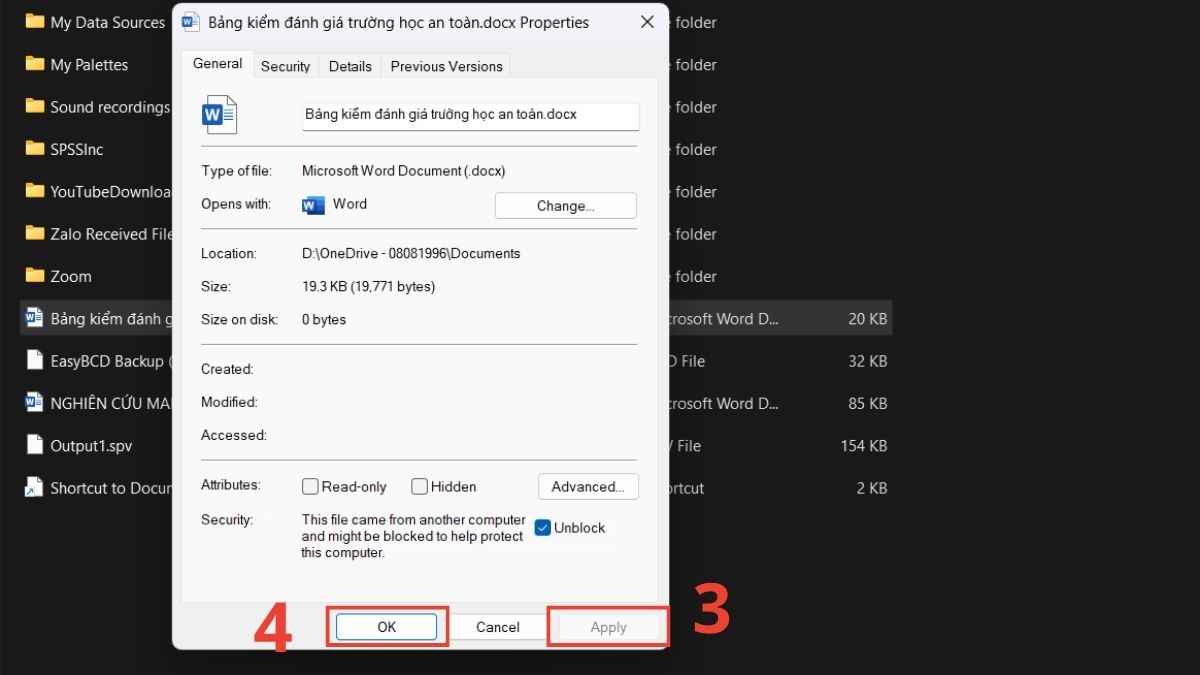1200x675 pixels.
Task: Open the Advanced attributes dialog
Action: [x=588, y=486]
